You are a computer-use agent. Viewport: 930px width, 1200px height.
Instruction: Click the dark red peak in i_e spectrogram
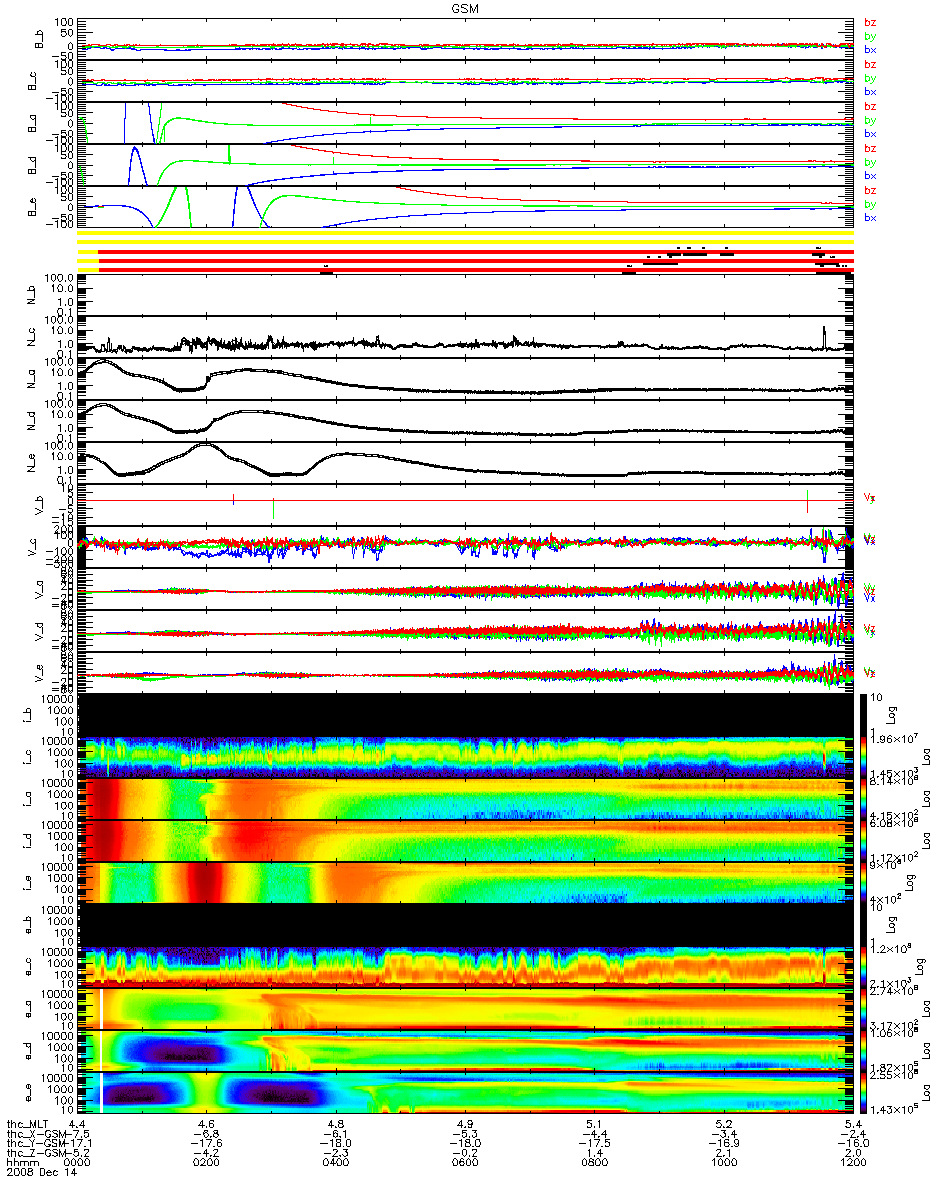click(205, 882)
